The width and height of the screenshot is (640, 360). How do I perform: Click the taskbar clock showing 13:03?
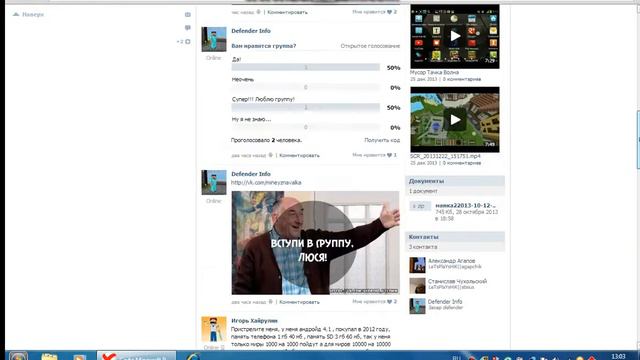coord(619,356)
